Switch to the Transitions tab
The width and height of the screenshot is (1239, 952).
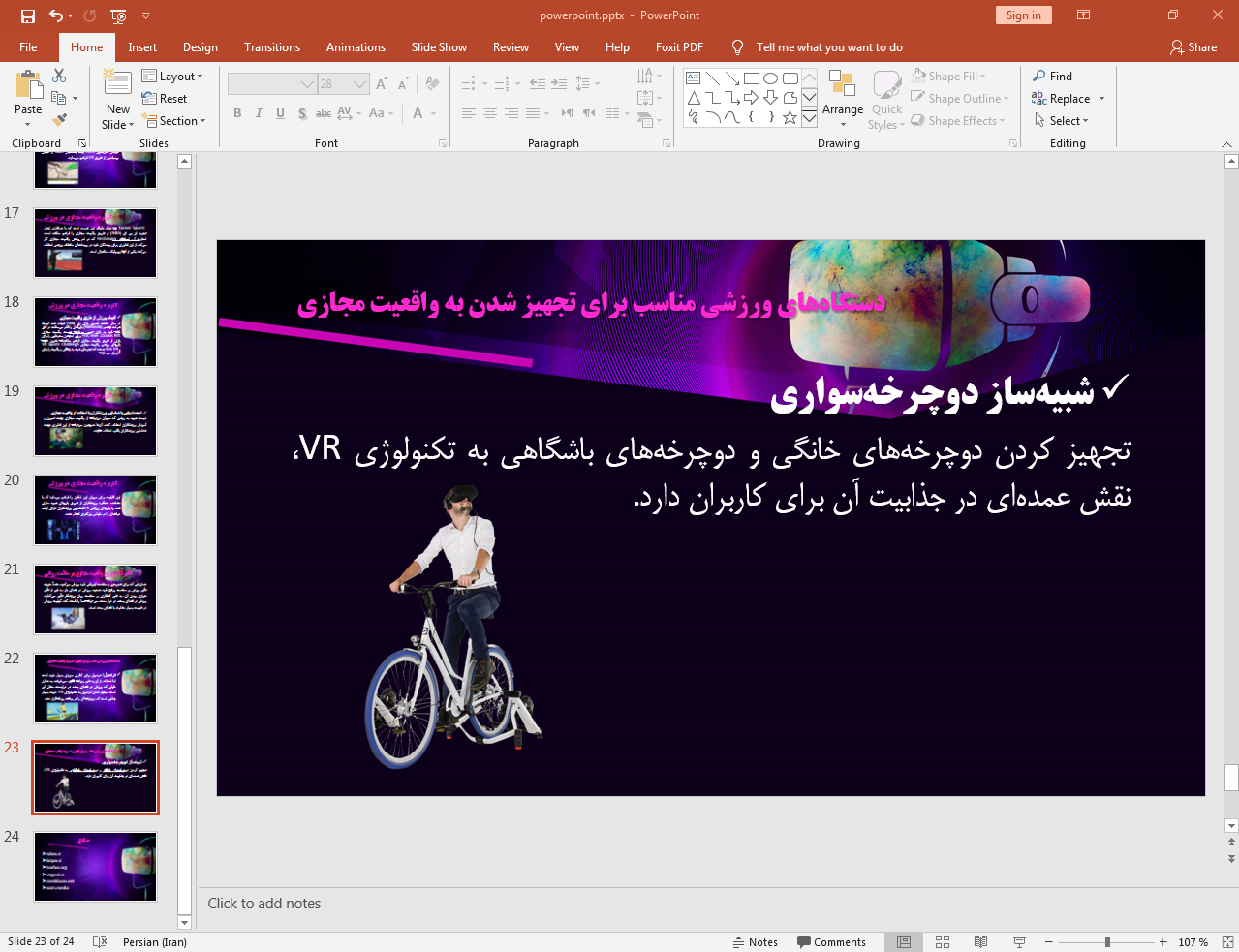click(272, 47)
